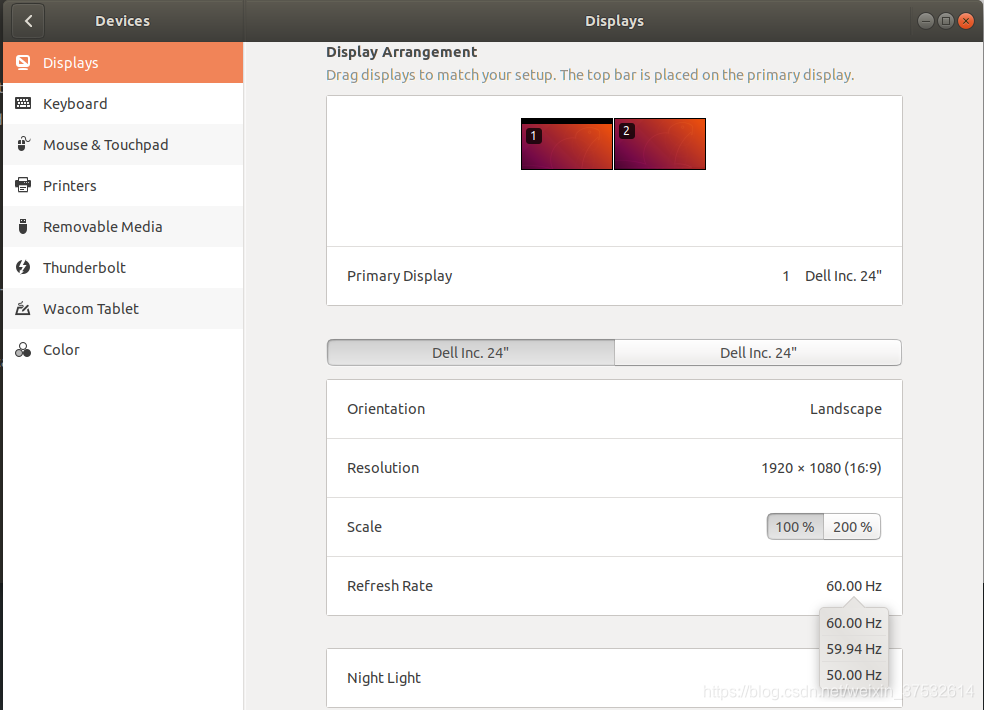
Task: Select display 1 thumbnail in arrangement
Action: 567,144
